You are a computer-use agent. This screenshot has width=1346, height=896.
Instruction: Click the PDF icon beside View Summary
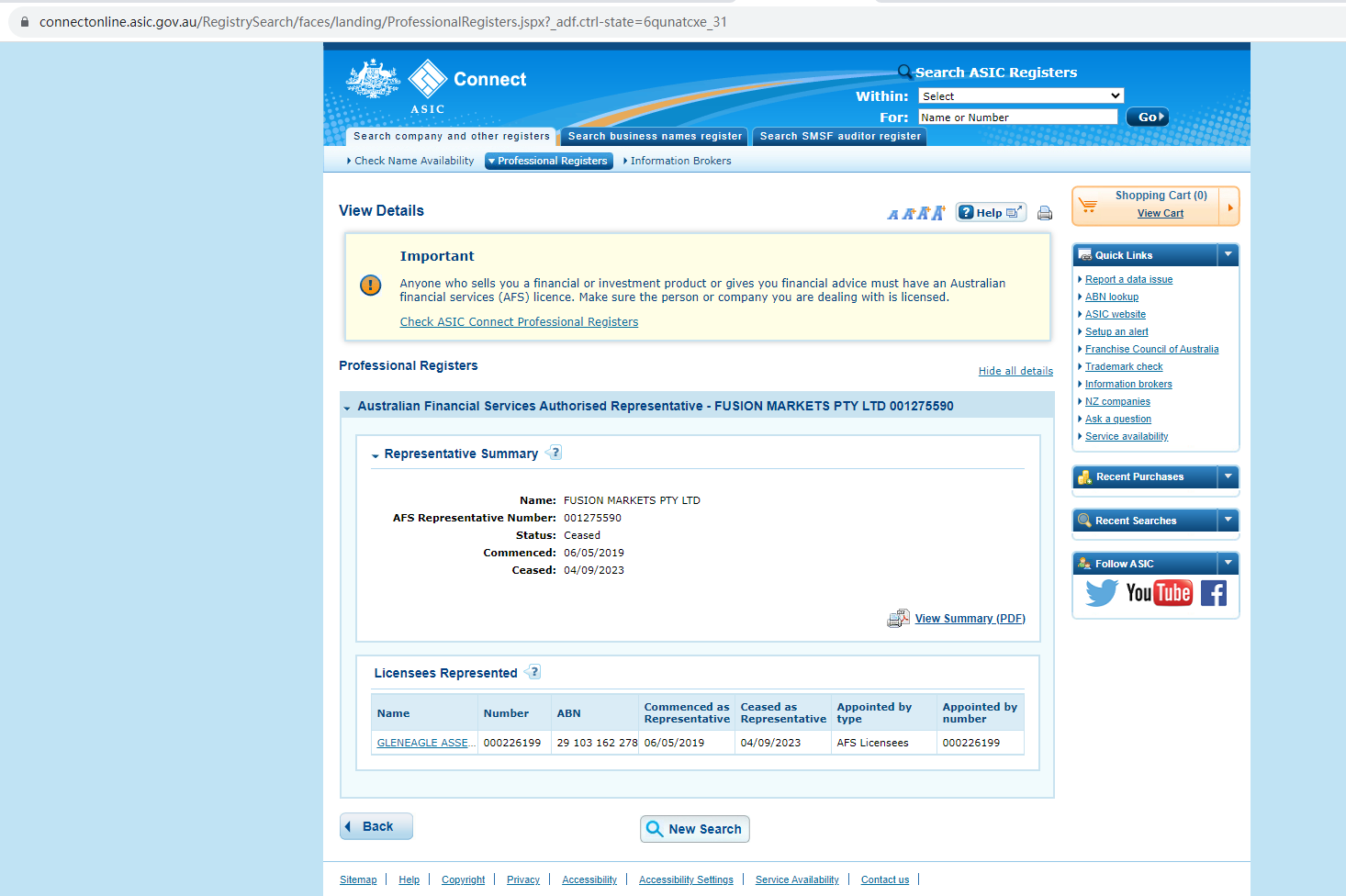pyautogui.click(x=898, y=619)
